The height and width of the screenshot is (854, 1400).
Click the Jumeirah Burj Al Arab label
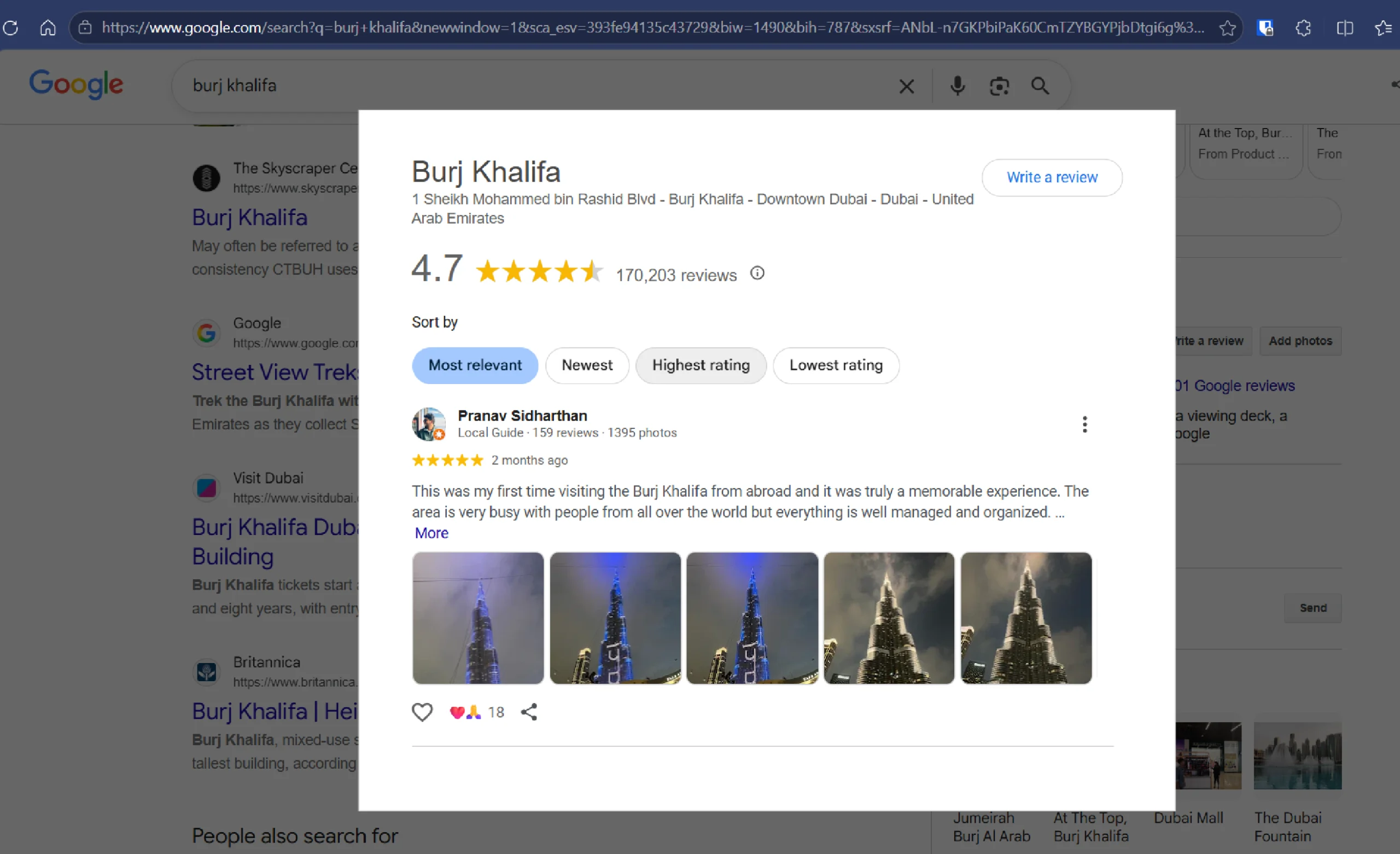click(x=991, y=827)
